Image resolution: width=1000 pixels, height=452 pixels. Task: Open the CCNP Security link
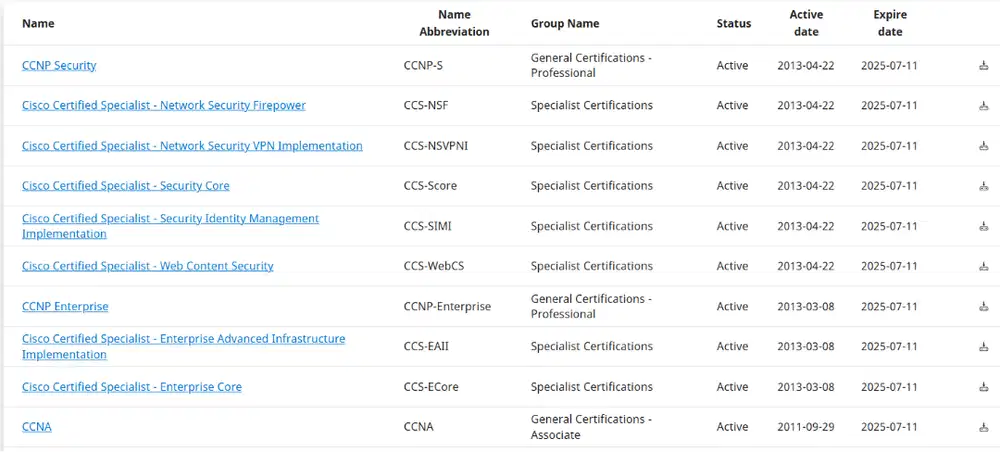click(x=59, y=65)
